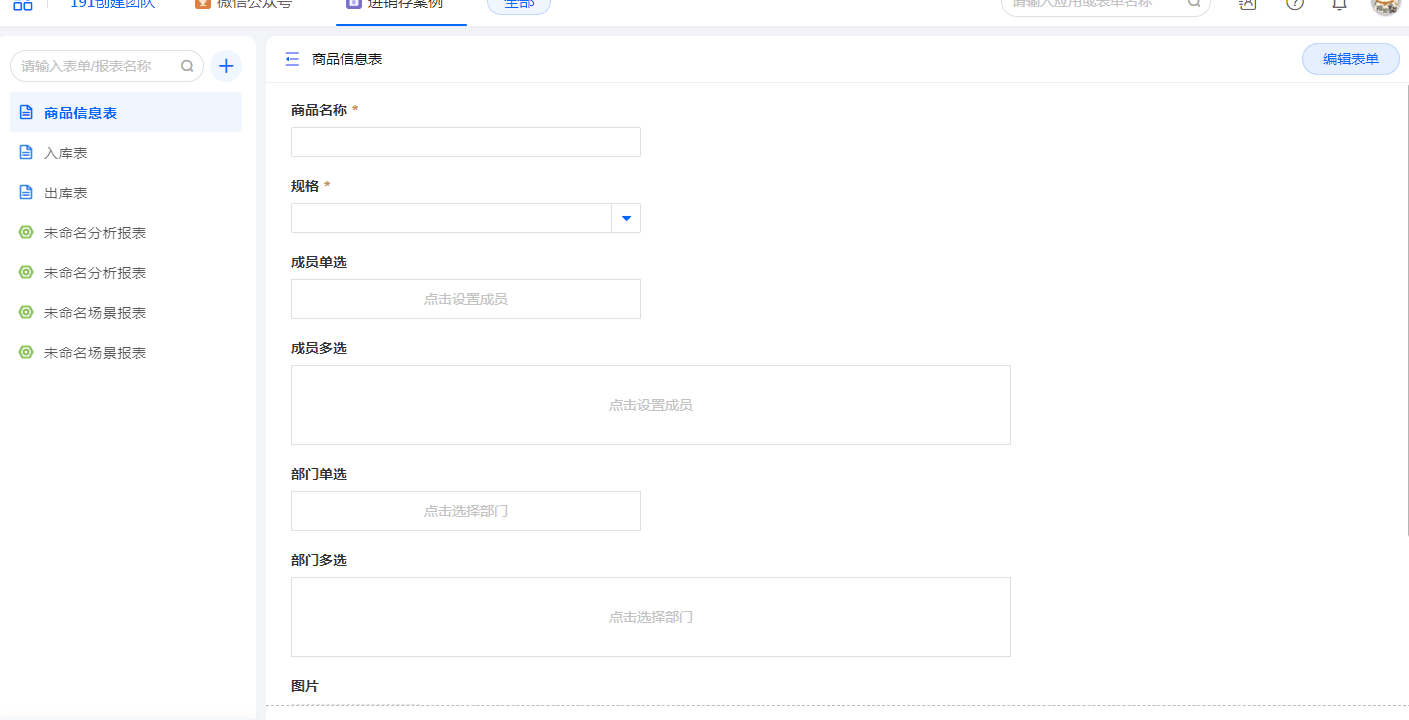Open 出库表 form in the sidebar

(x=66, y=193)
